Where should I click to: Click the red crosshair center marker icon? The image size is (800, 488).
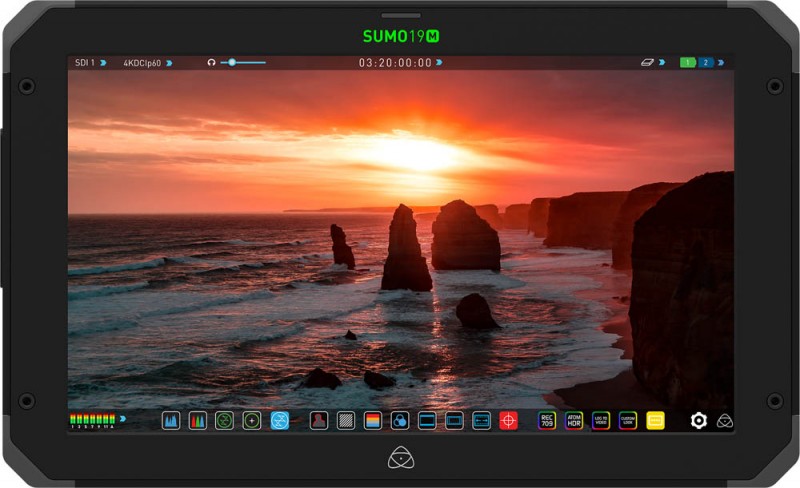(x=509, y=421)
